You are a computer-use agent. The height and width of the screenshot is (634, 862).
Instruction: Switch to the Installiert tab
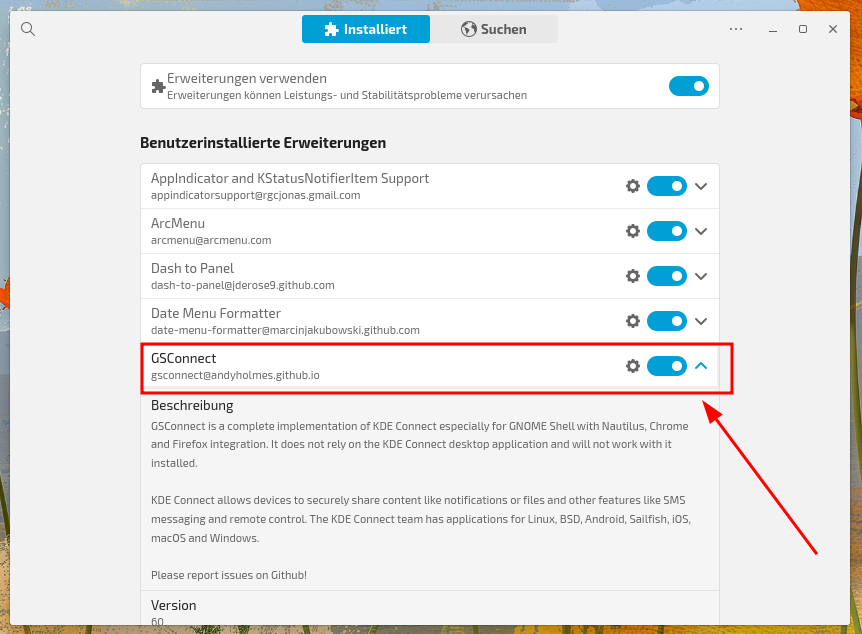366,29
